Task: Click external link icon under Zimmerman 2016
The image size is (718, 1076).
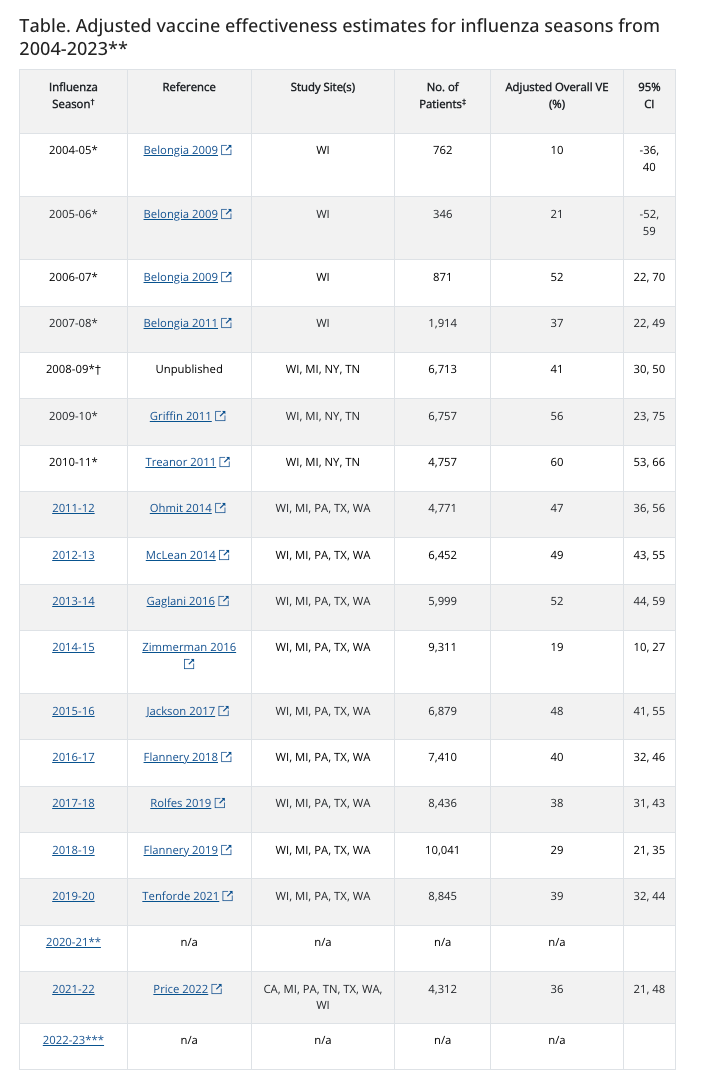Action: [189, 664]
